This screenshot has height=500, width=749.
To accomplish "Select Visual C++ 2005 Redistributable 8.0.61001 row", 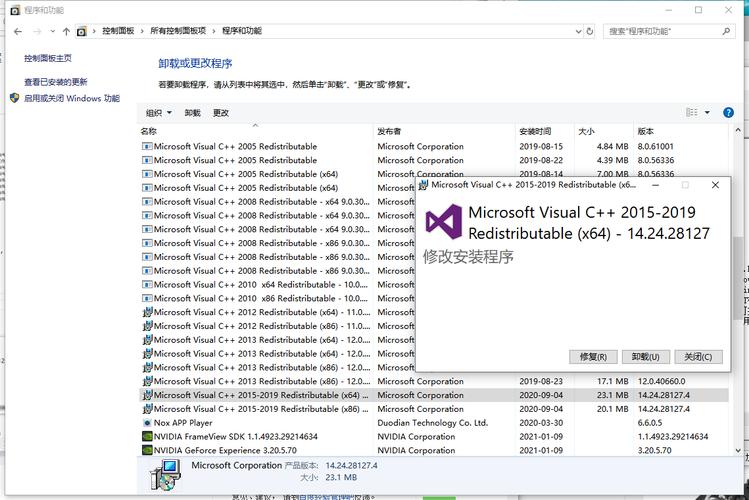I will click(434, 147).
